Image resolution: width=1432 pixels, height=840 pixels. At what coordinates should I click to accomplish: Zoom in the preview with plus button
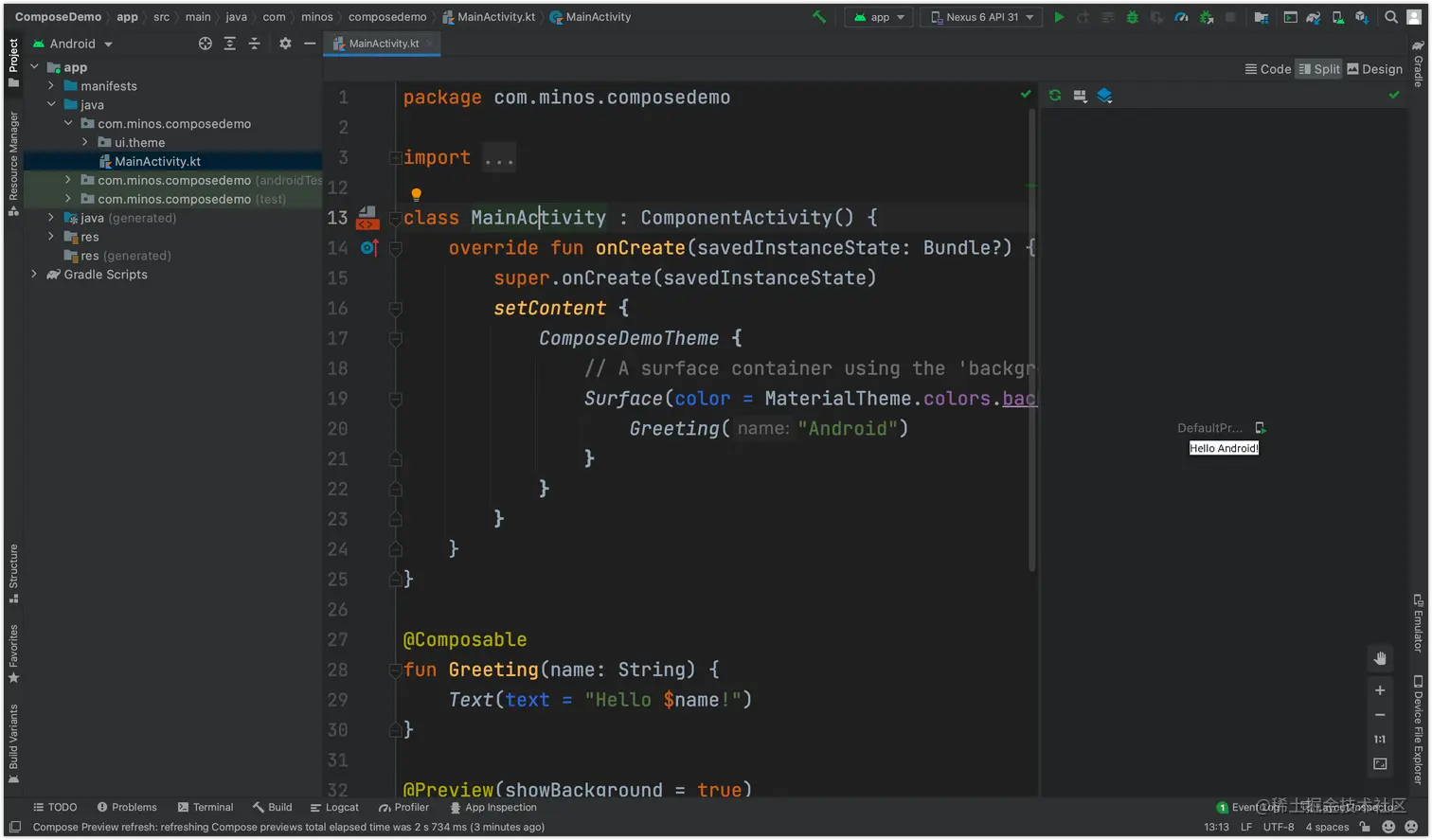tap(1380, 690)
